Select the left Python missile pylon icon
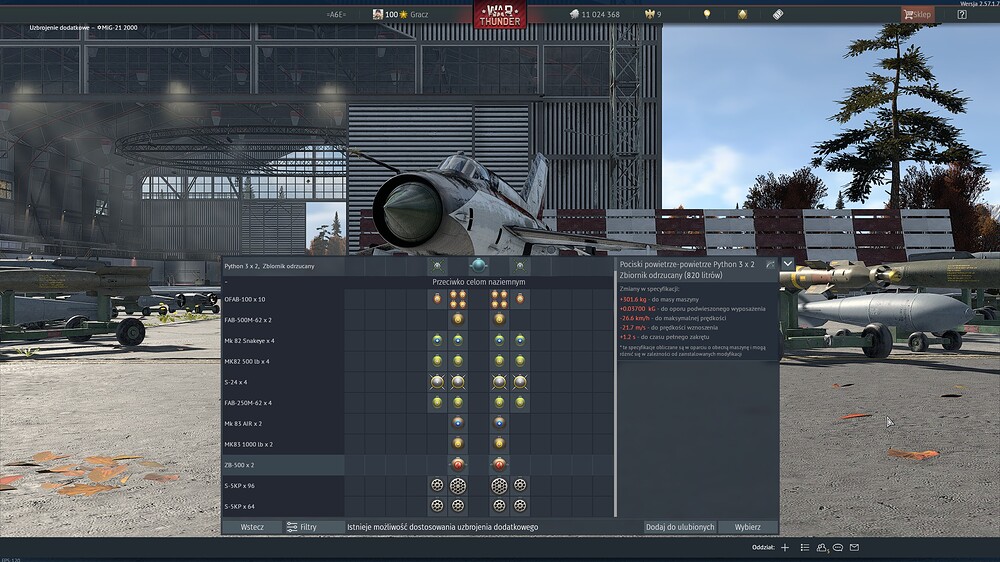 [x=438, y=266]
